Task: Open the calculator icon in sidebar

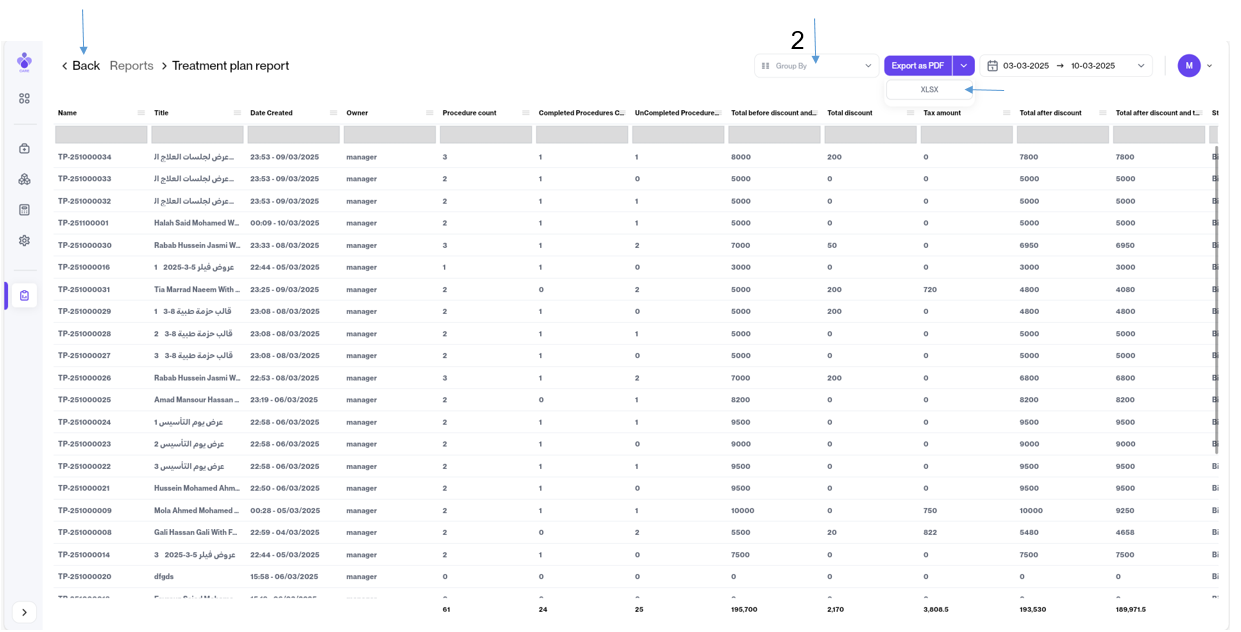Action: click(24, 210)
